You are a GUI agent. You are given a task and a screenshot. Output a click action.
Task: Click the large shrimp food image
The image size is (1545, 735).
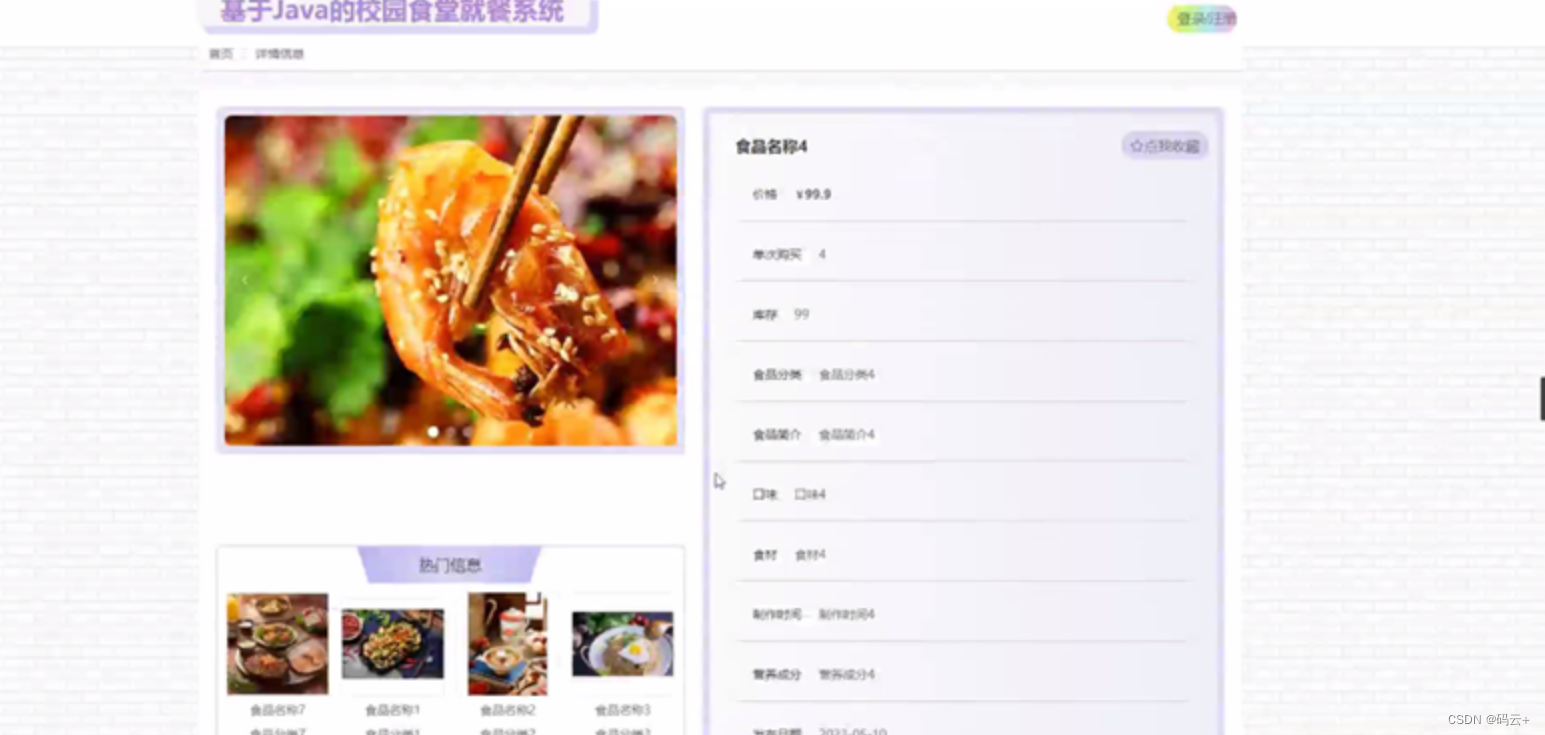click(451, 280)
